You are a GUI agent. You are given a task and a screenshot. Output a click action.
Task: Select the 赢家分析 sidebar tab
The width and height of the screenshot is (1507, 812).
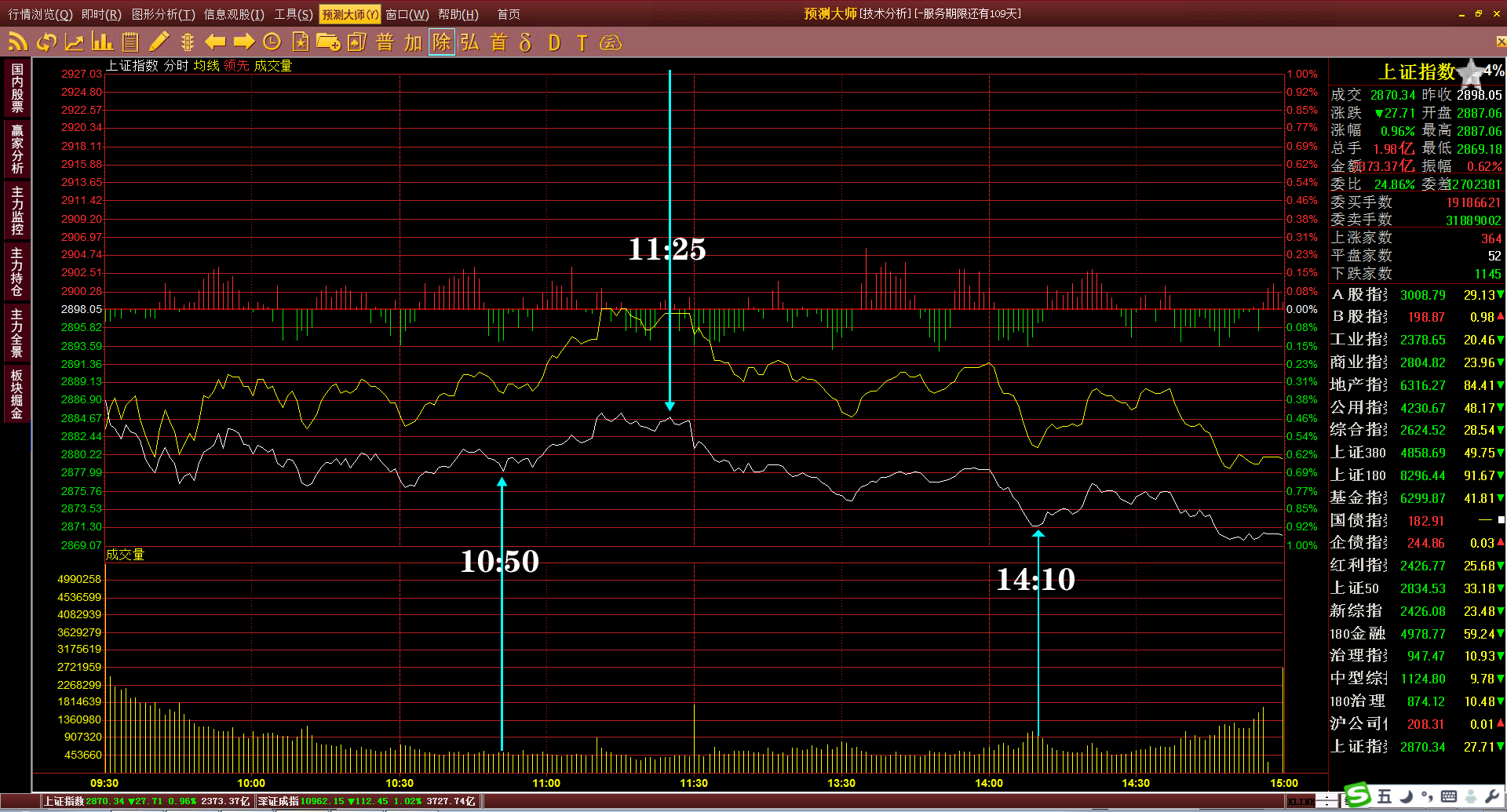click(16, 148)
